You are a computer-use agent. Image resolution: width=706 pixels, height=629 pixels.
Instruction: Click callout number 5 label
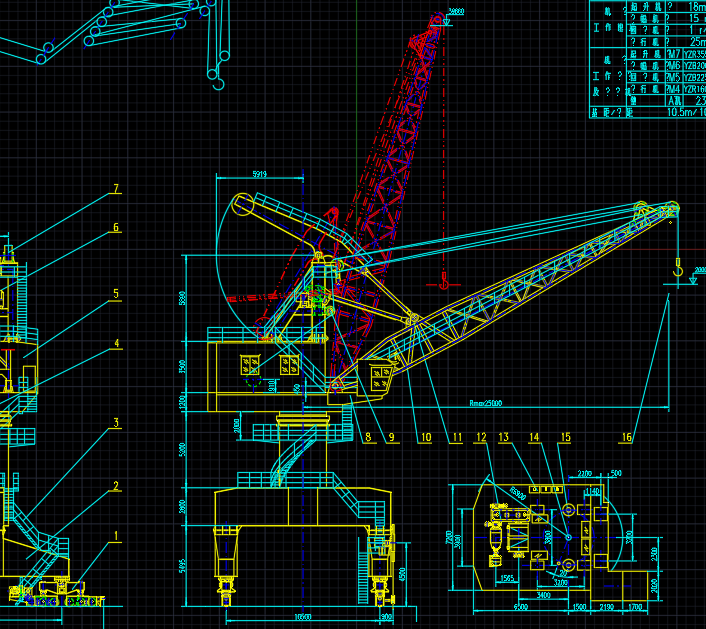pyautogui.click(x=116, y=294)
